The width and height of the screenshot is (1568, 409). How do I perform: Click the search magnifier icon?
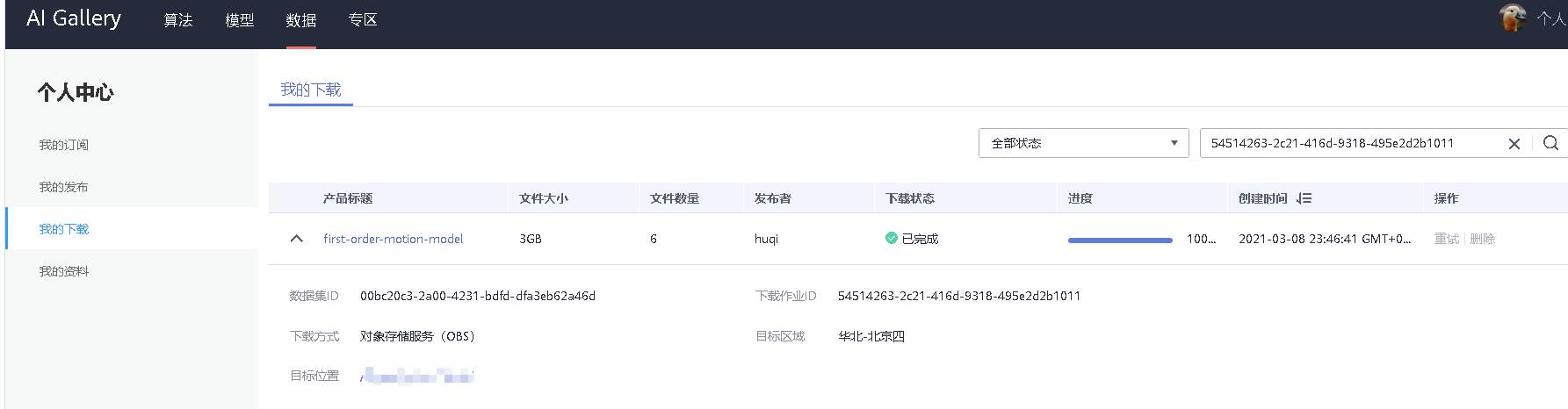[x=1550, y=143]
